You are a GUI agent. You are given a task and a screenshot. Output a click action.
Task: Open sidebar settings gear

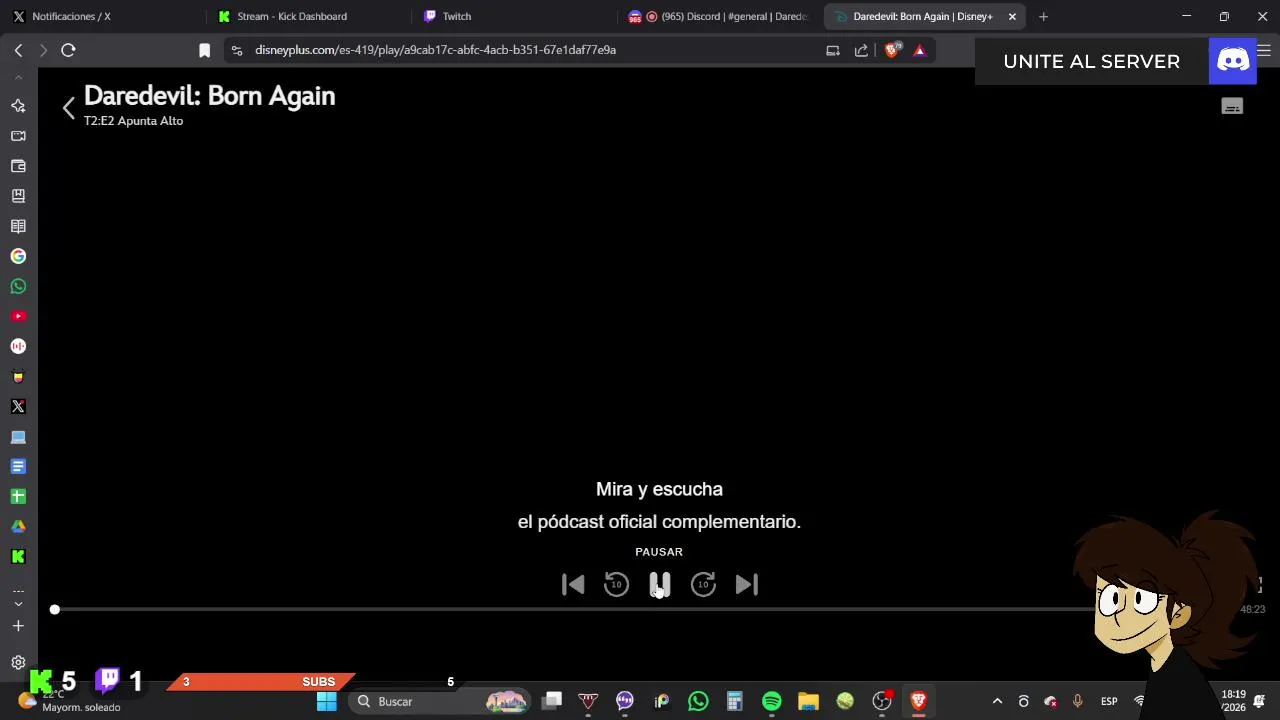[18, 662]
